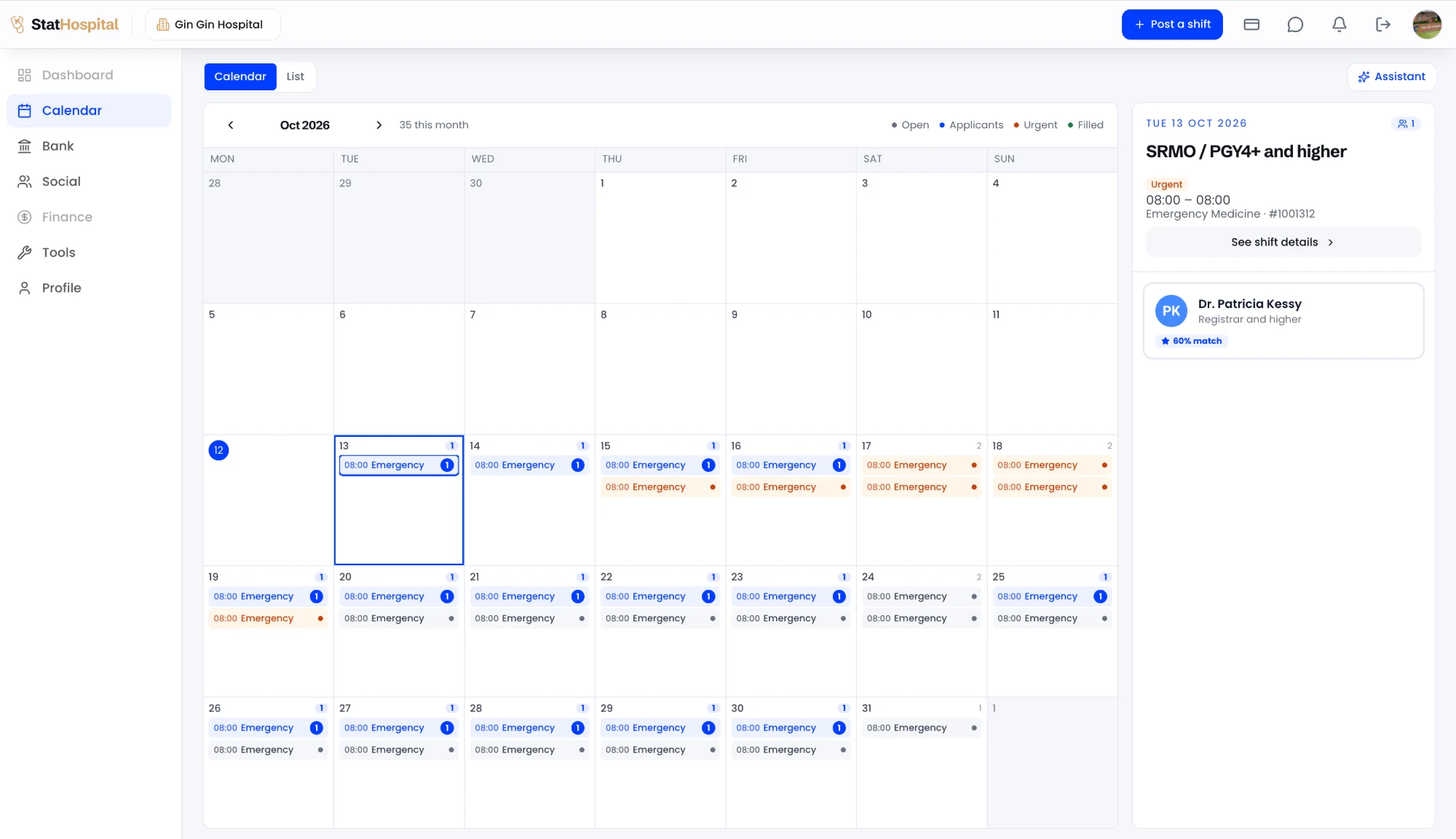
Task: Open the urgent Emergency shift on Oct 15
Action: [x=660, y=487]
